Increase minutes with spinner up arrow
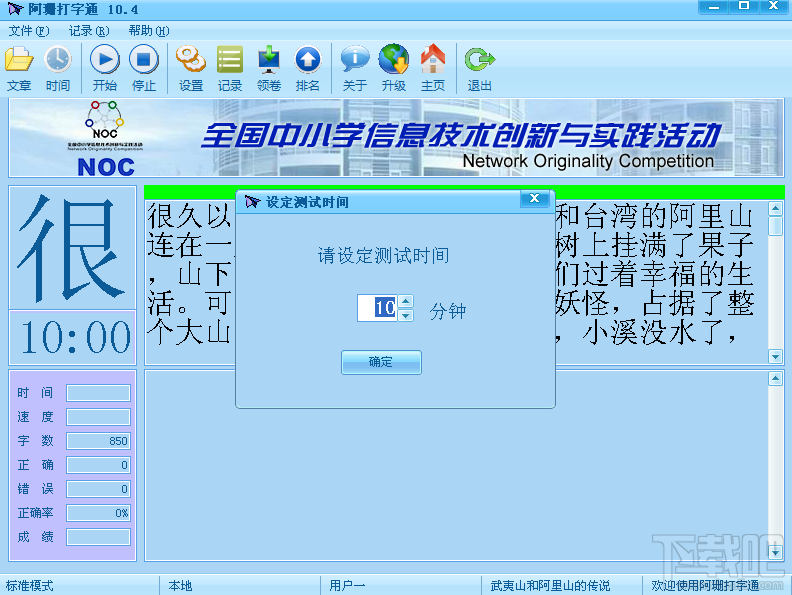 [x=406, y=302]
